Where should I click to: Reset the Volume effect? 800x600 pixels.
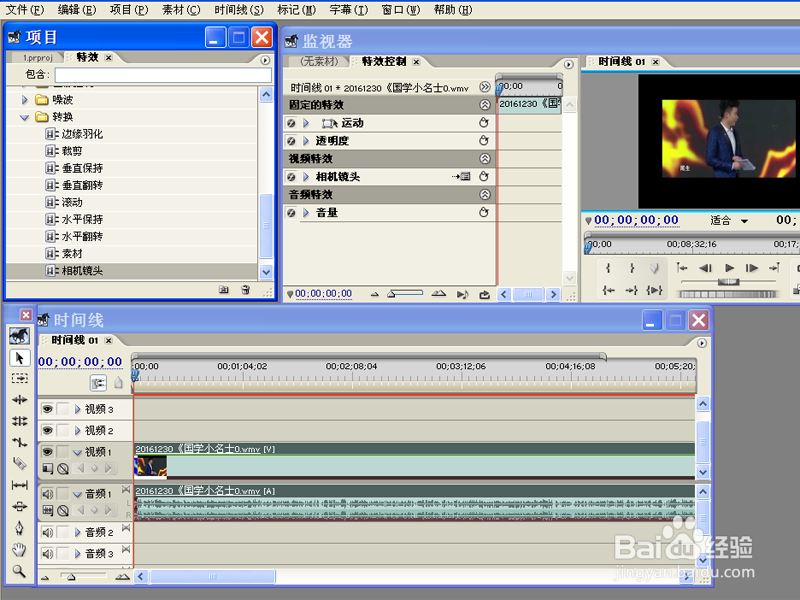pos(484,212)
